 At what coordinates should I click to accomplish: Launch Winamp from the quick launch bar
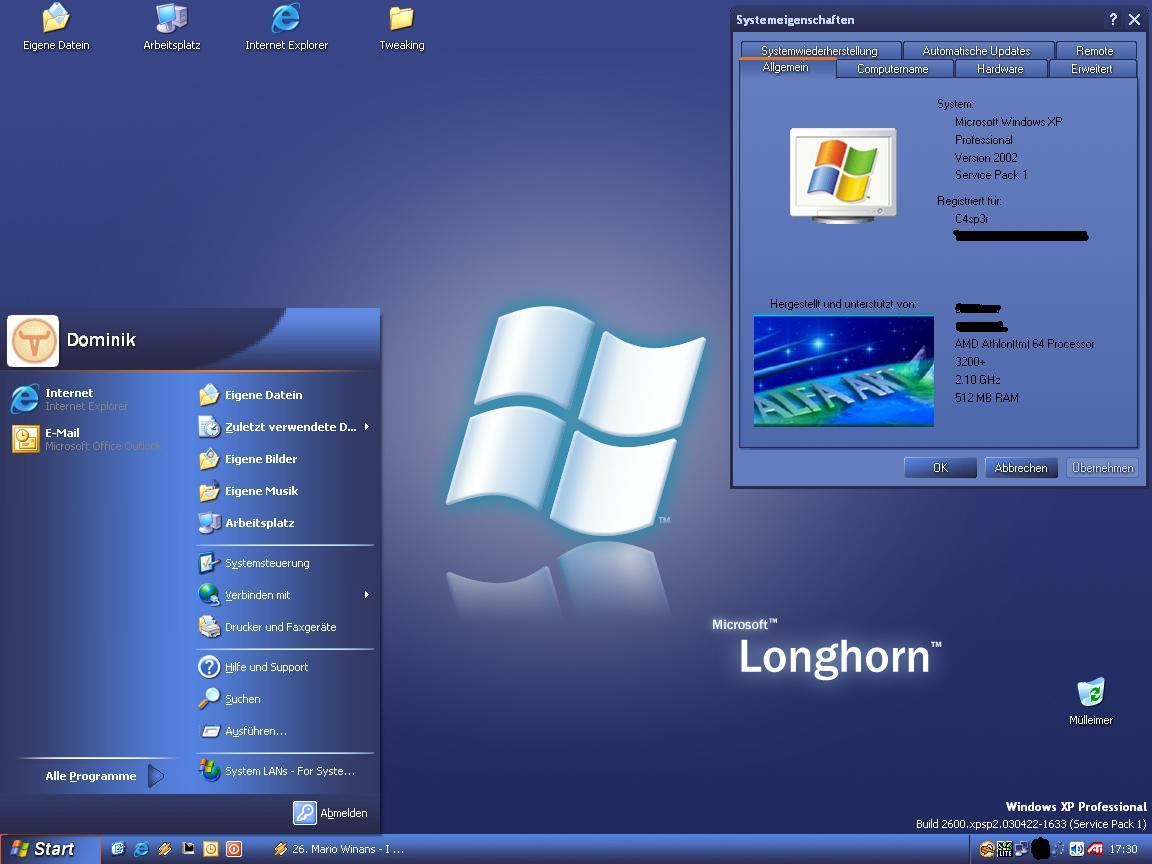165,849
